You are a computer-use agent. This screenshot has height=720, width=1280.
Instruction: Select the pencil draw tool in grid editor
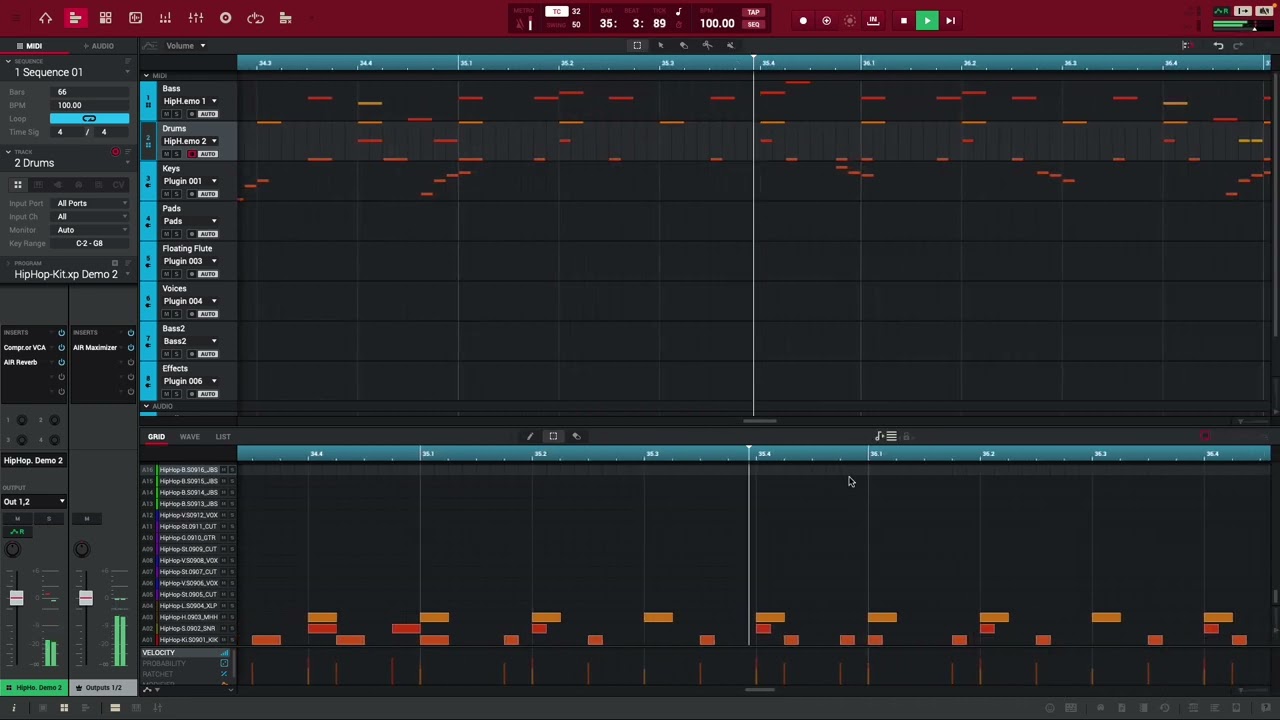pos(530,436)
